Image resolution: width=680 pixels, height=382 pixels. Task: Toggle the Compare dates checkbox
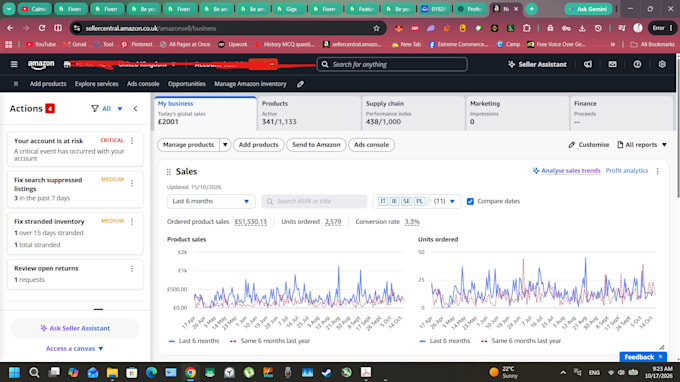coord(470,201)
